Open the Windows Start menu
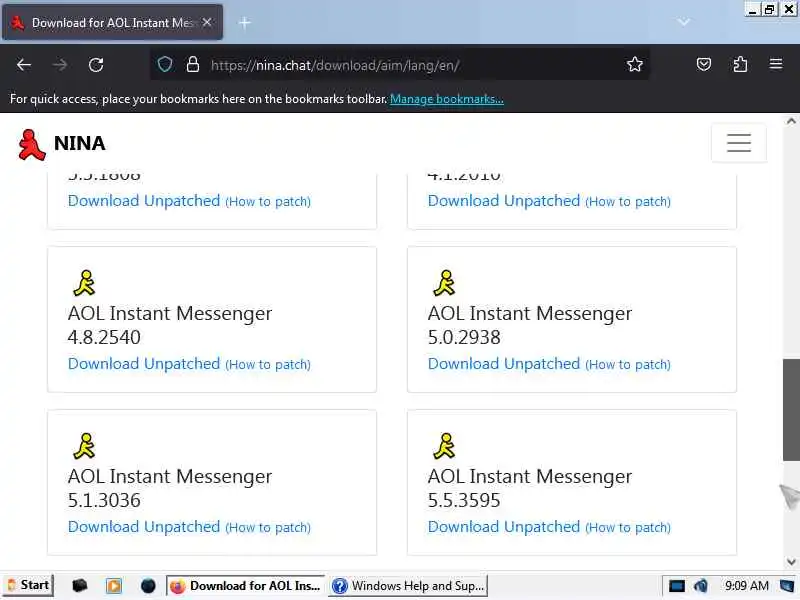This screenshot has height=600, width=800. pos(28,585)
